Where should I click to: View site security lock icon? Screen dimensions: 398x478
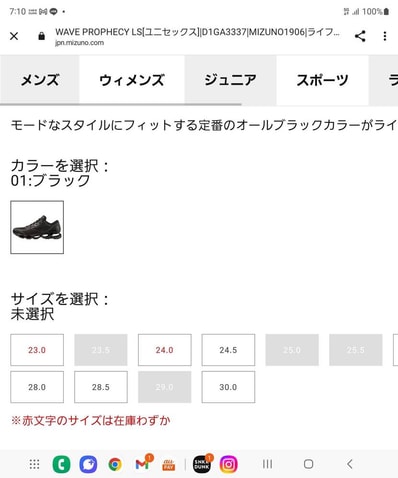coord(41,36)
